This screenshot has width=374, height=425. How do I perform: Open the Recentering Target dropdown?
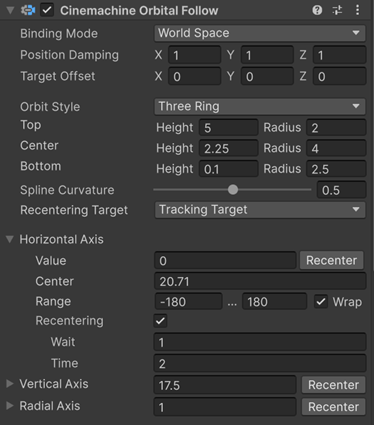(x=260, y=210)
